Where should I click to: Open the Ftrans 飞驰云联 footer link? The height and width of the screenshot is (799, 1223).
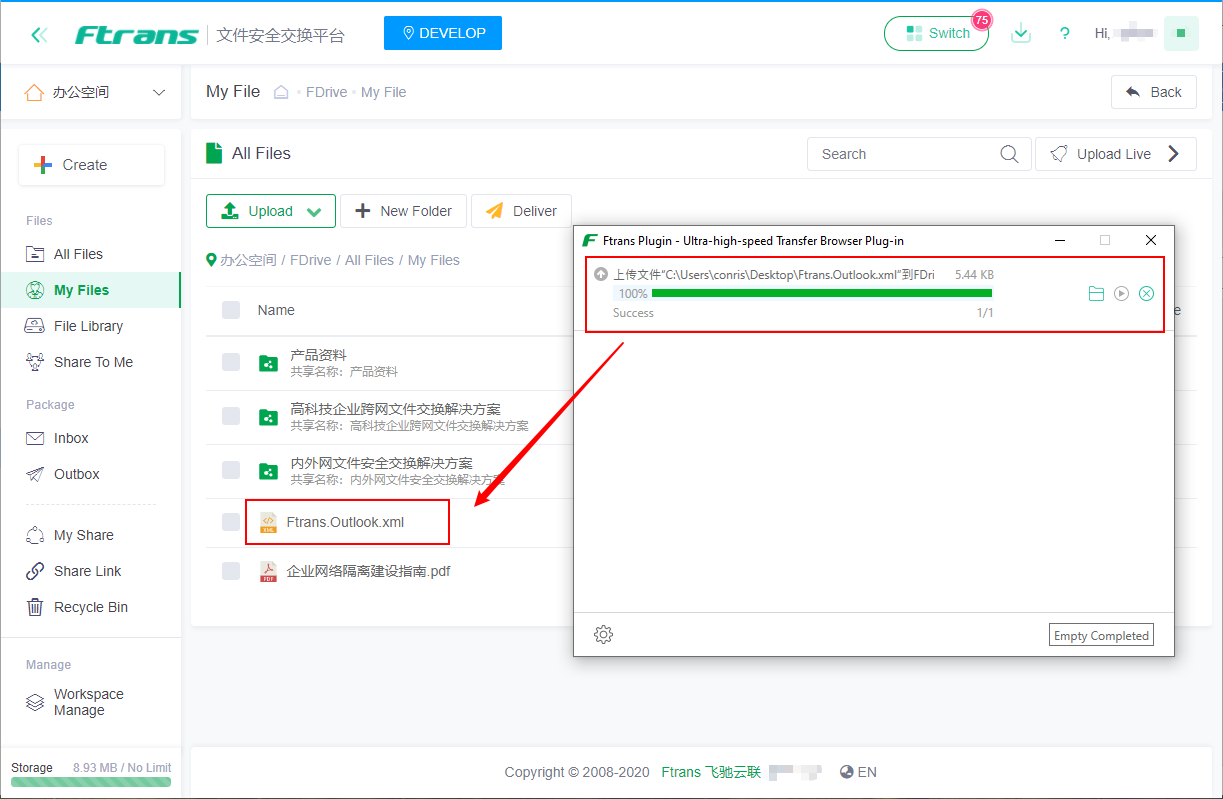(x=711, y=772)
